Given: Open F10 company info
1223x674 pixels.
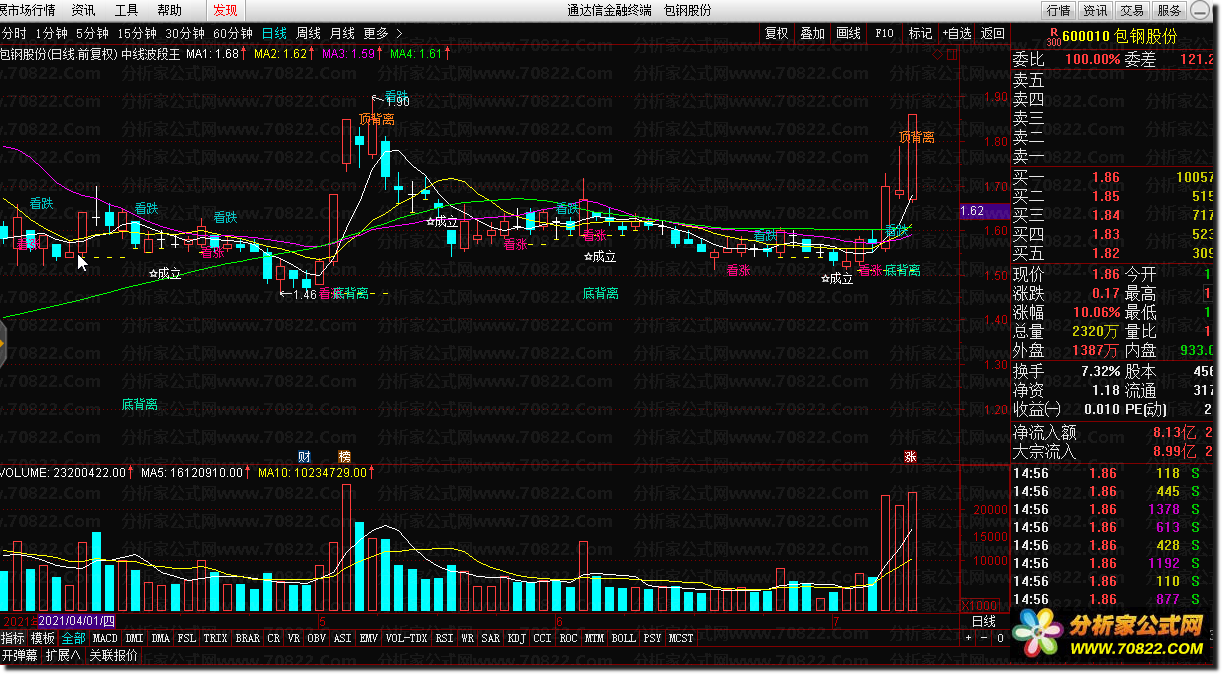Looking at the screenshot, I should click(x=885, y=33).
